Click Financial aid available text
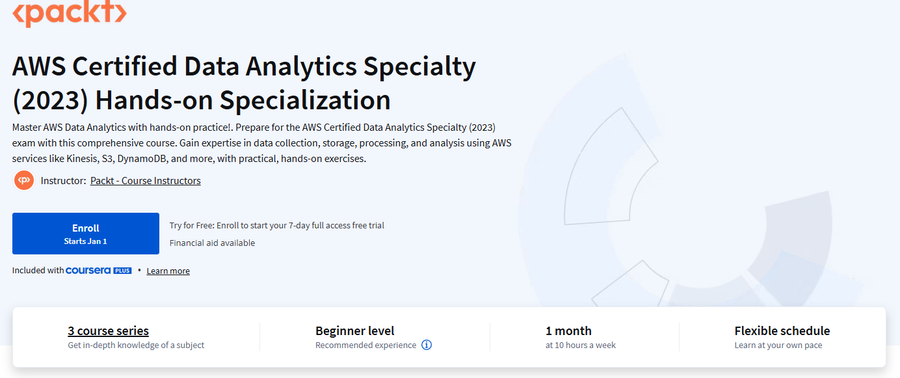This screenshot has width=900, height=378. tap(212, 243)
